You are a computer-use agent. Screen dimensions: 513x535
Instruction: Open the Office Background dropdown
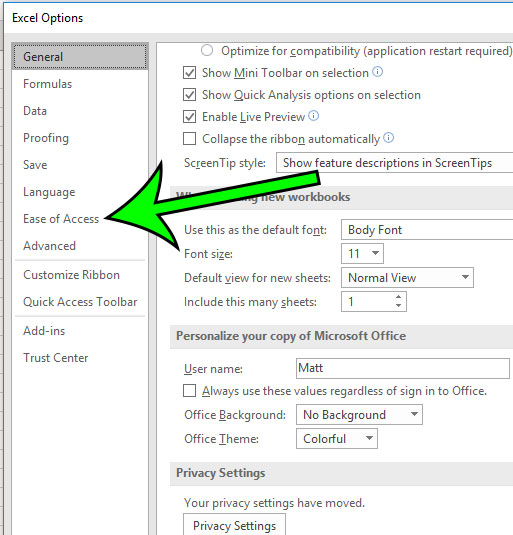point(359,415)
